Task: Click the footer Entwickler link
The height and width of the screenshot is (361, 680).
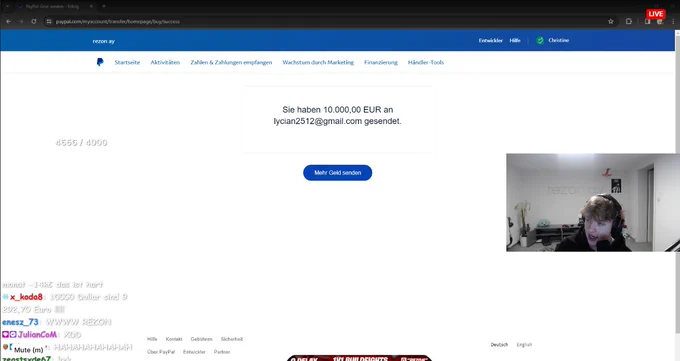Action: point(194,352)
